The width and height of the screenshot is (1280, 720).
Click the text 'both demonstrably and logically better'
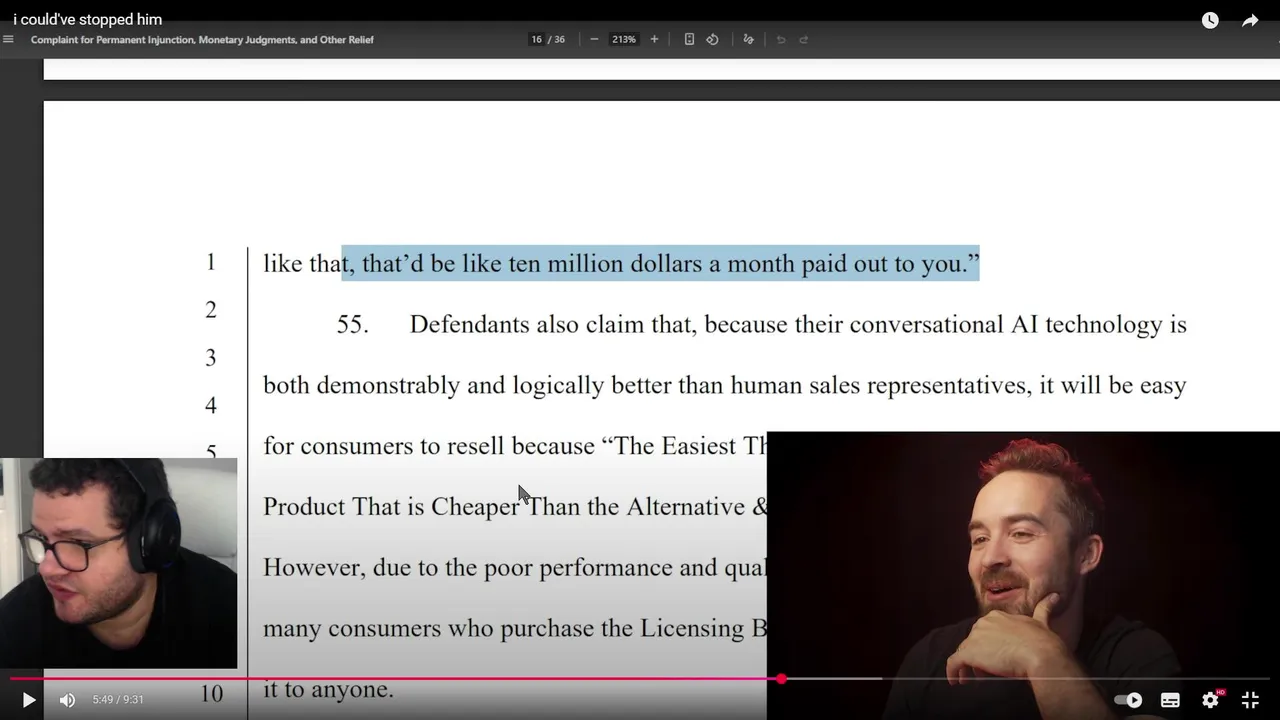pos(468,386)
